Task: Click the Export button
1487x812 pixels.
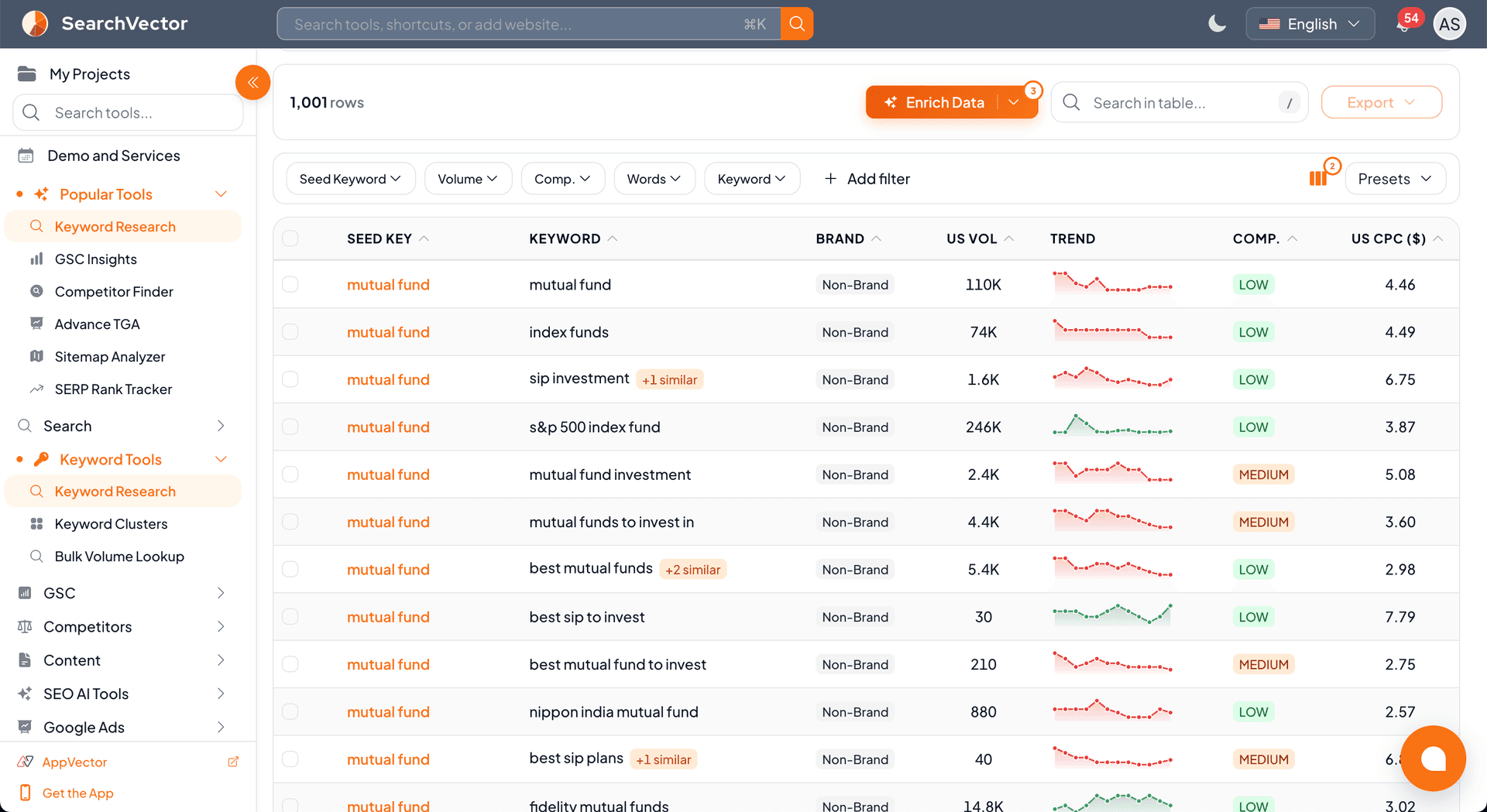Action: (1382, 102)
